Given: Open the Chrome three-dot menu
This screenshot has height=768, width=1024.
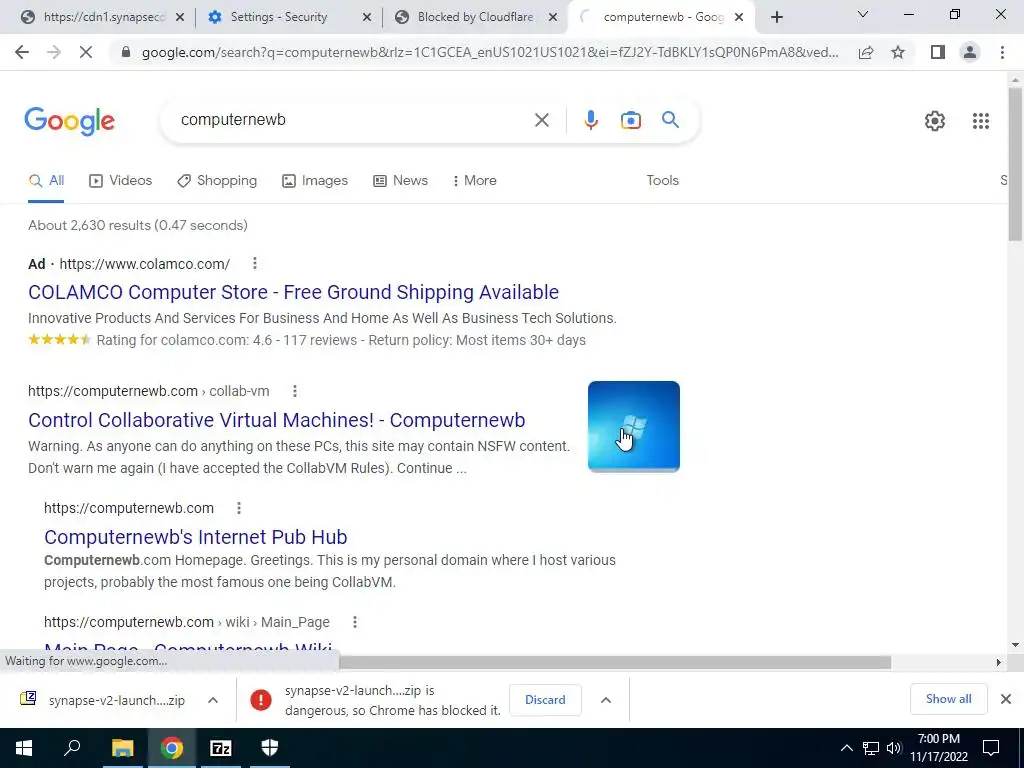Looking at the screenshot, I should [x=1002, y=52].
